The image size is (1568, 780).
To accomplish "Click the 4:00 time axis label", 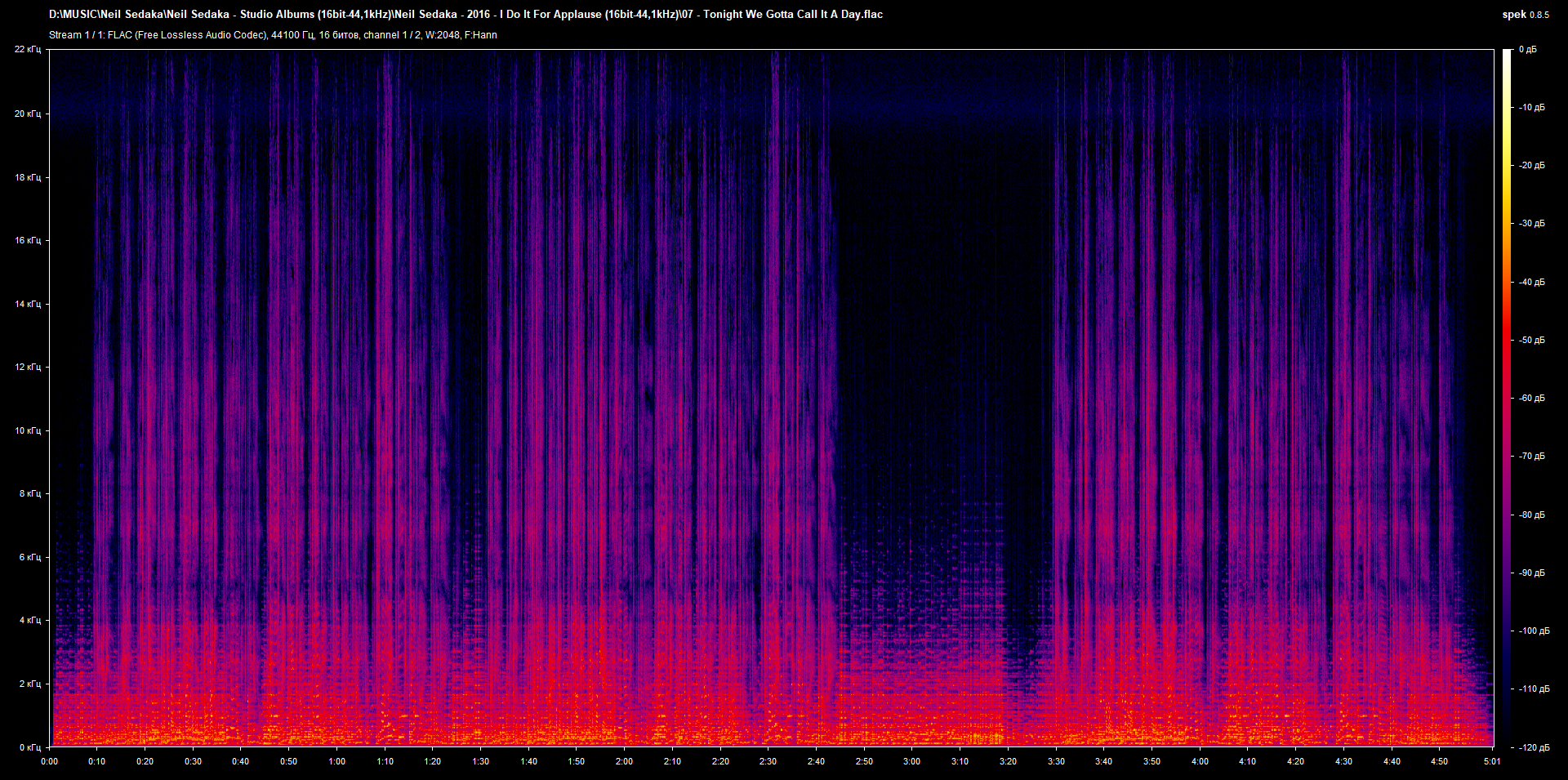I will pyautogui.click(x=1200, y=761).
